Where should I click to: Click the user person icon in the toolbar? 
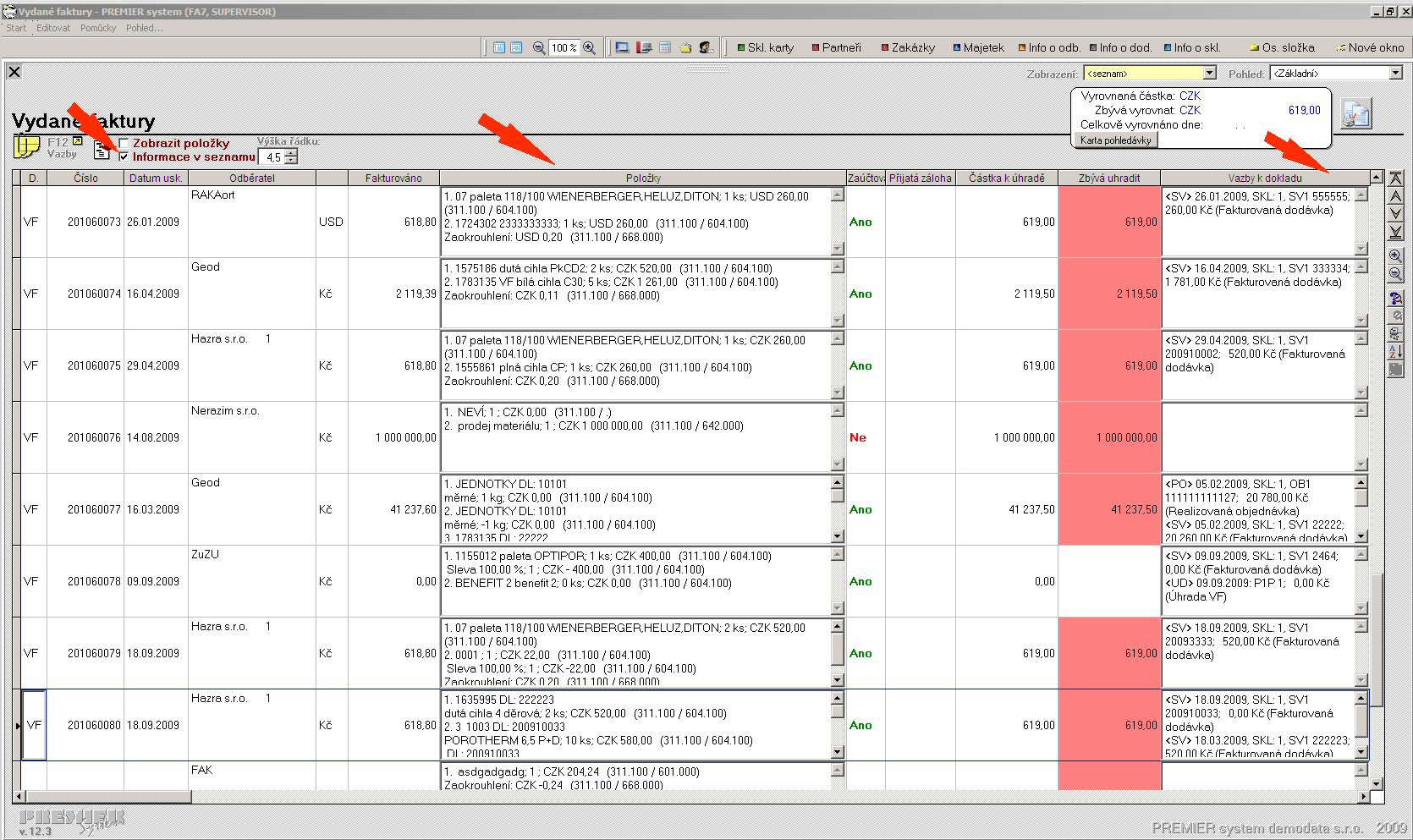click(x=706, y=48)
